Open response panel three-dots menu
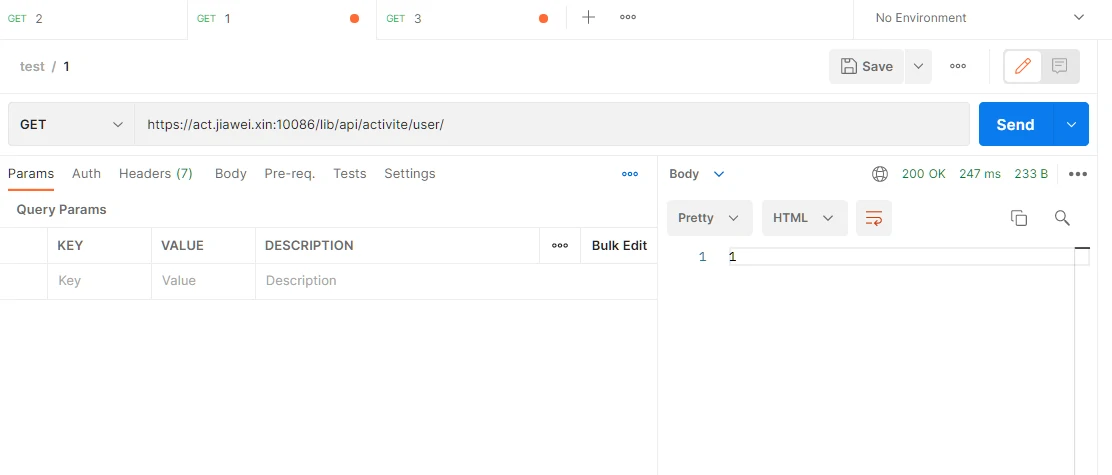The image size is (1112, 475). (x=1077, y=174)
